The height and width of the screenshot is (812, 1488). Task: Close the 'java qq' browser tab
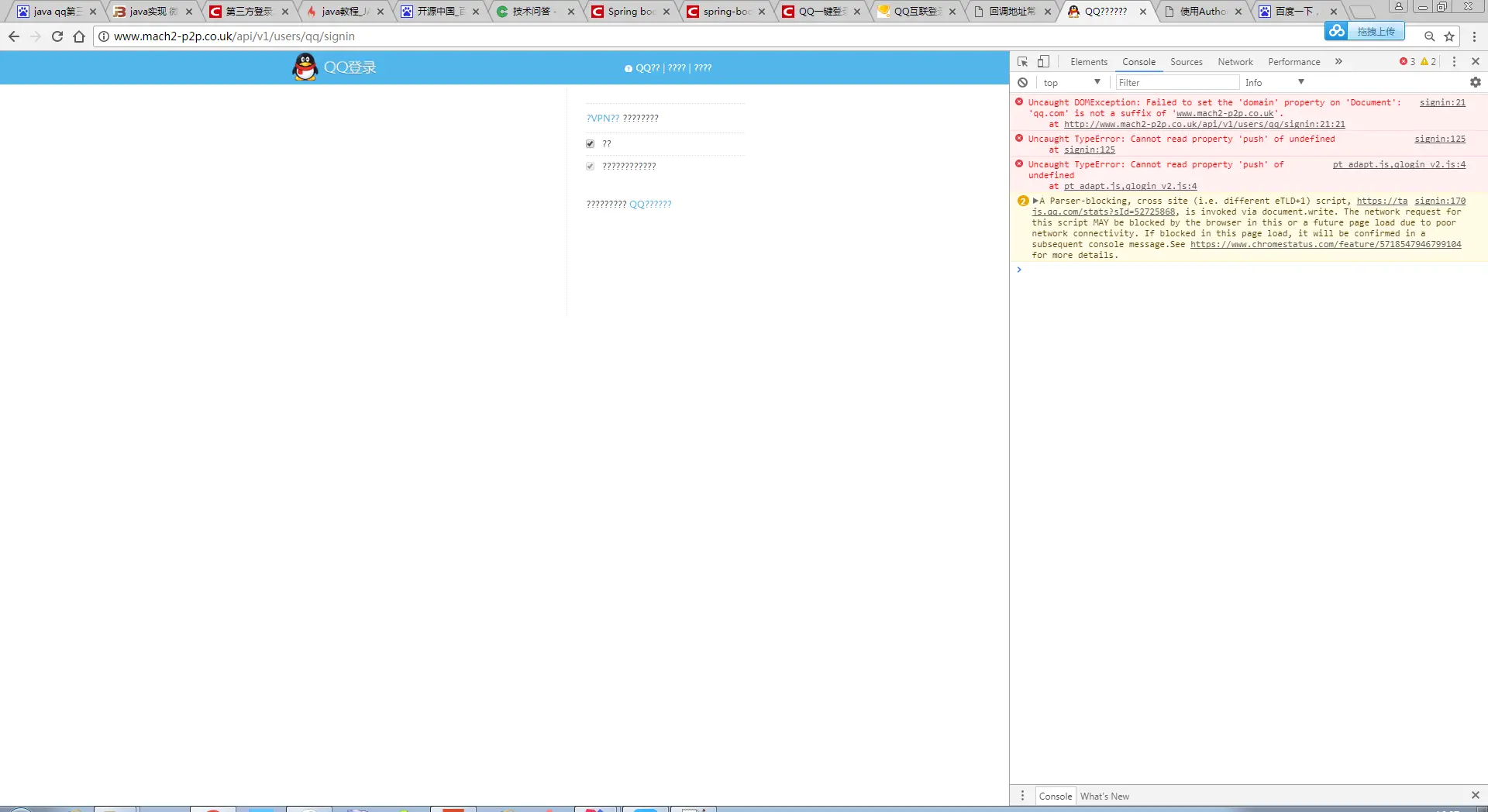tap(93, 12)
